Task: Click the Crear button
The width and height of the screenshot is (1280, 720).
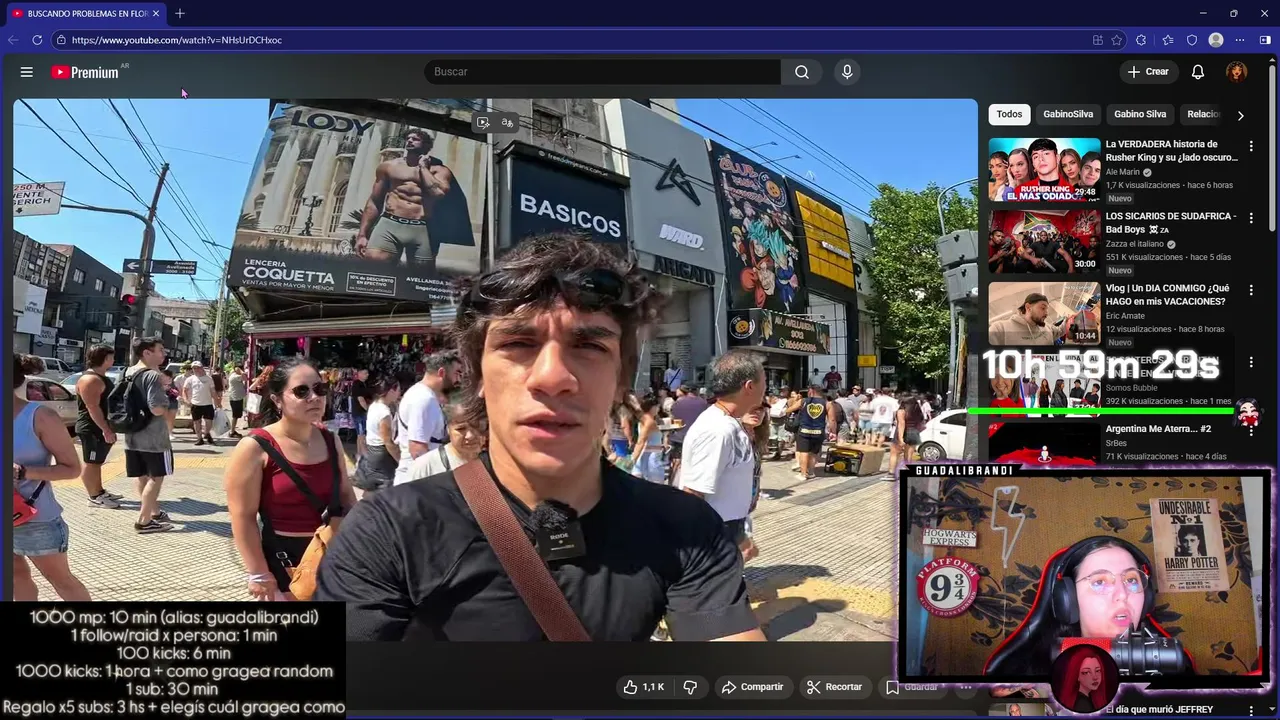Action: [1148, 72]
